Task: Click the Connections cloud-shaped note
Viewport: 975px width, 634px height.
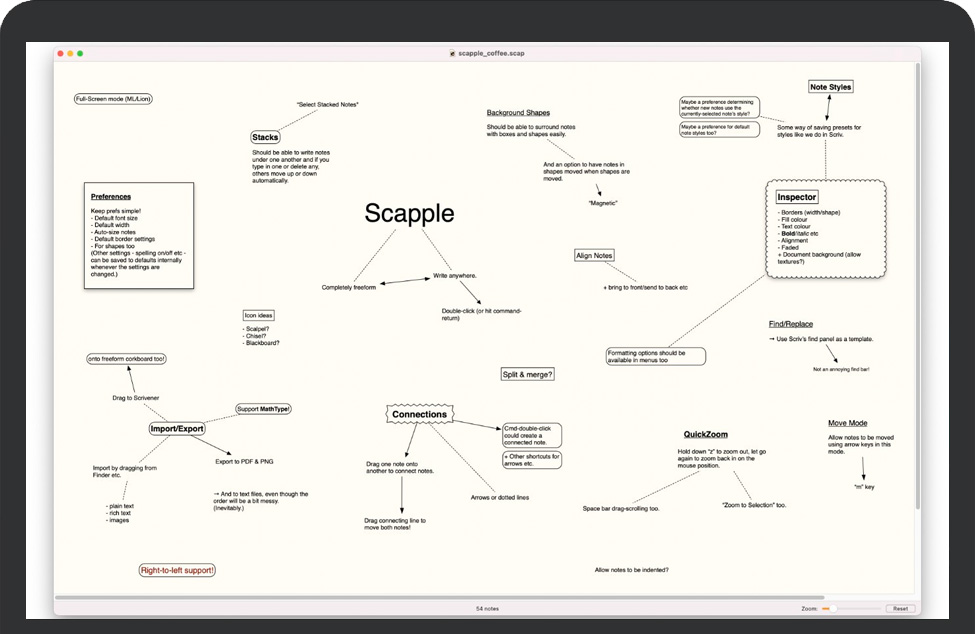Action: (x=419, y=414)
